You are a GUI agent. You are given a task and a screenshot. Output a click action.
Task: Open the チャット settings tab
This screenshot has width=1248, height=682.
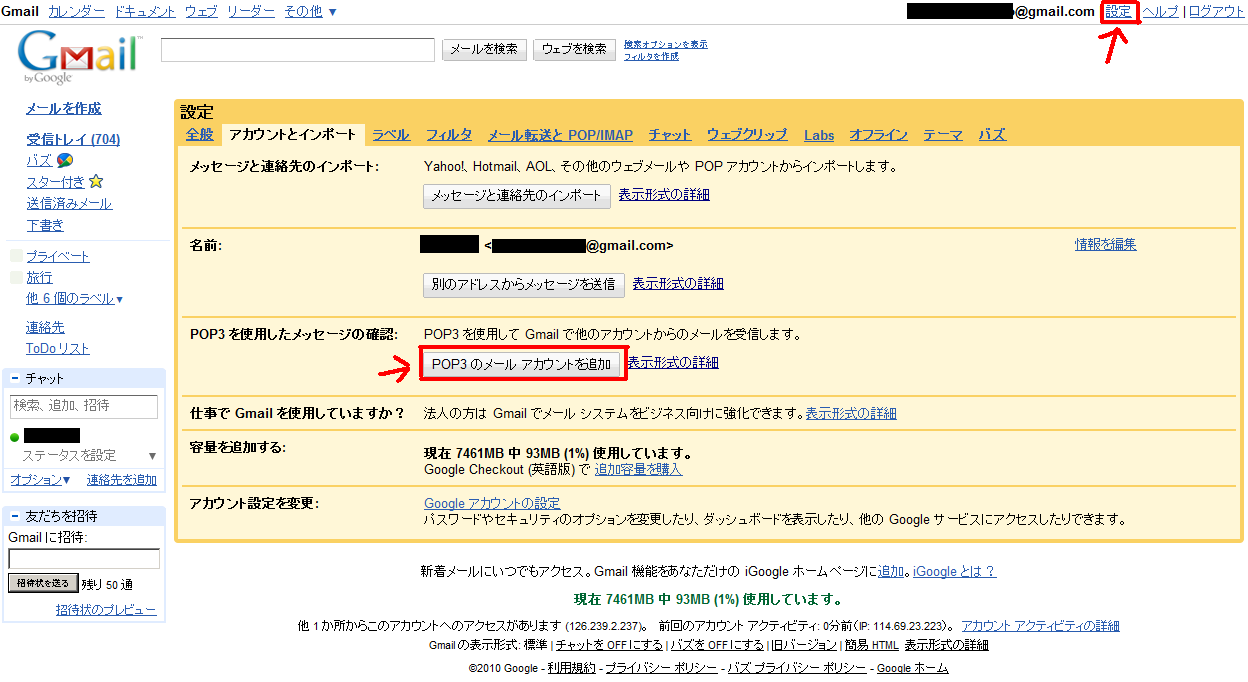(669, 134)
